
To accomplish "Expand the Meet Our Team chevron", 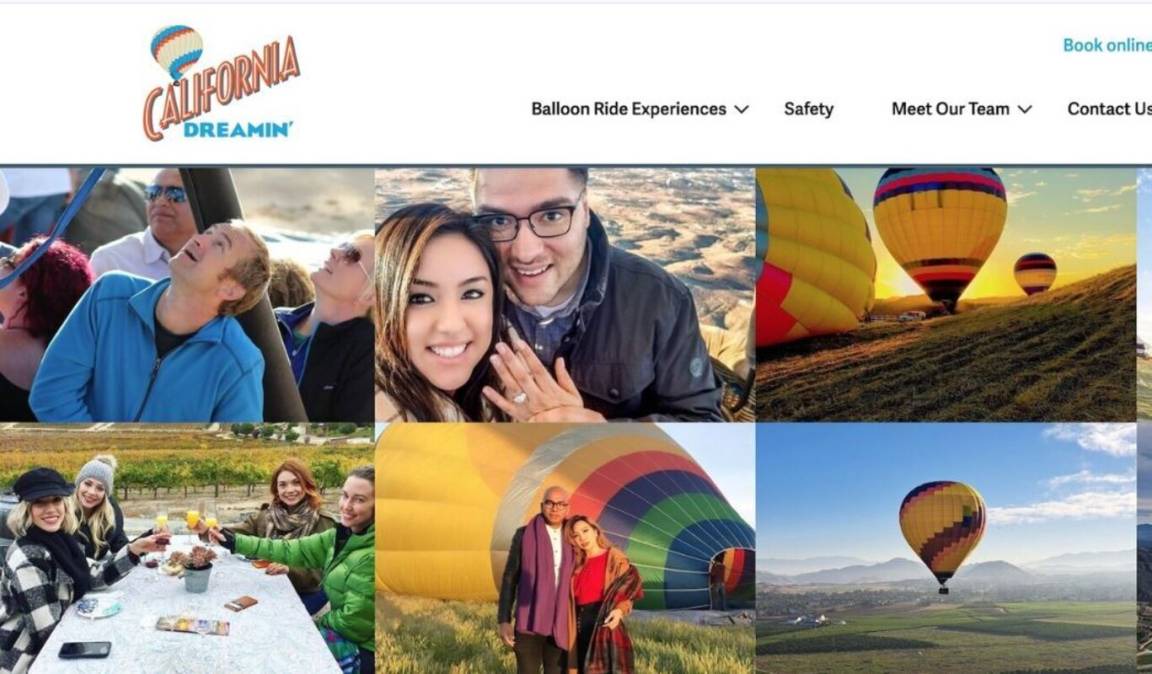I will pos(1025,110).
